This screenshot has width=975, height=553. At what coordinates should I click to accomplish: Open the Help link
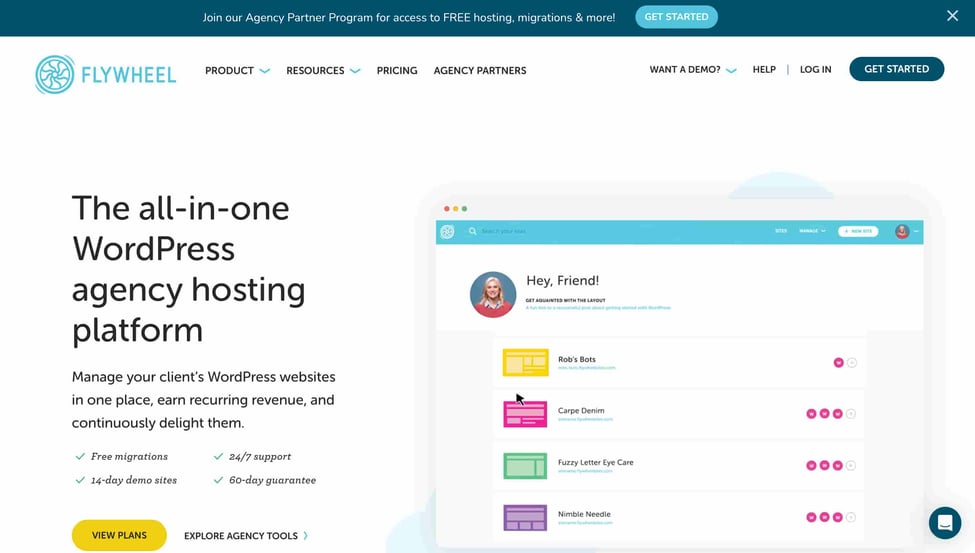tap(764, 69)
